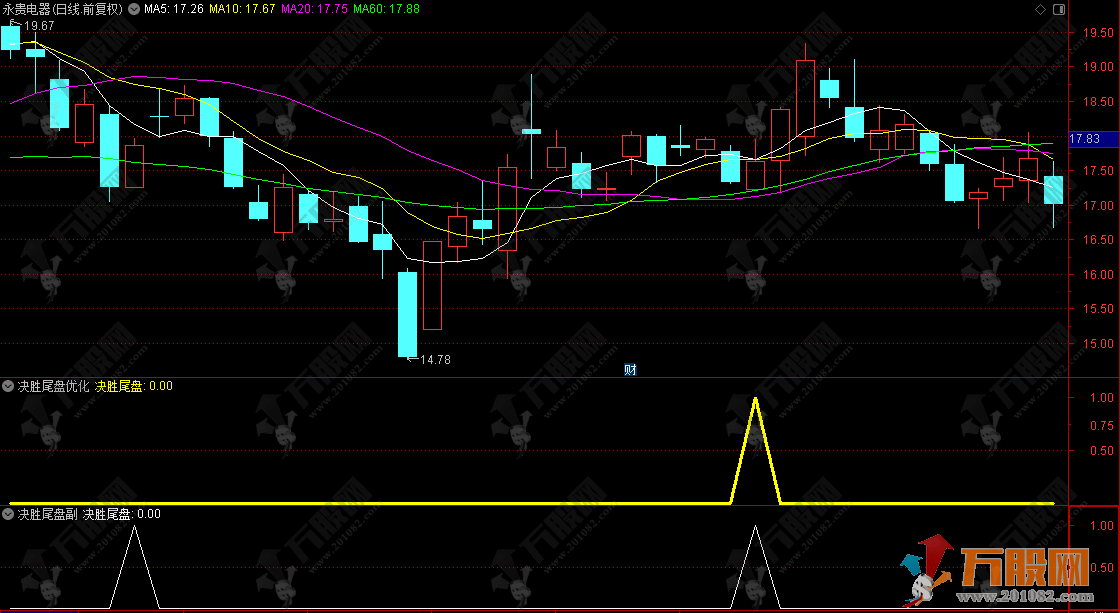This screenshot has width=1120, height=613.
Task: Select the 永贵电器(日线.前复权) title
Action: coord(62,9)
